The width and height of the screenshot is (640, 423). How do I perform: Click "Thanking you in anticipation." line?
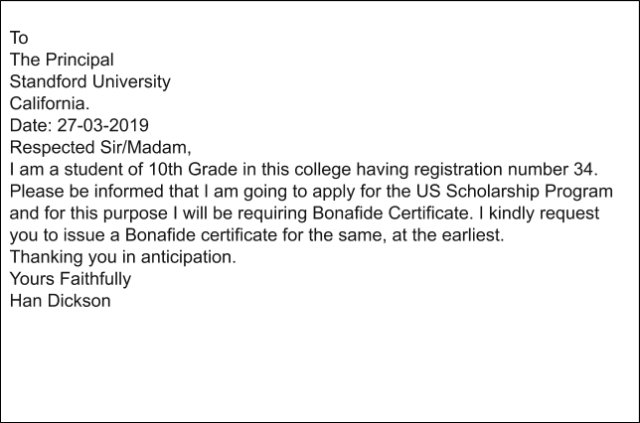(x=123, y=257)
